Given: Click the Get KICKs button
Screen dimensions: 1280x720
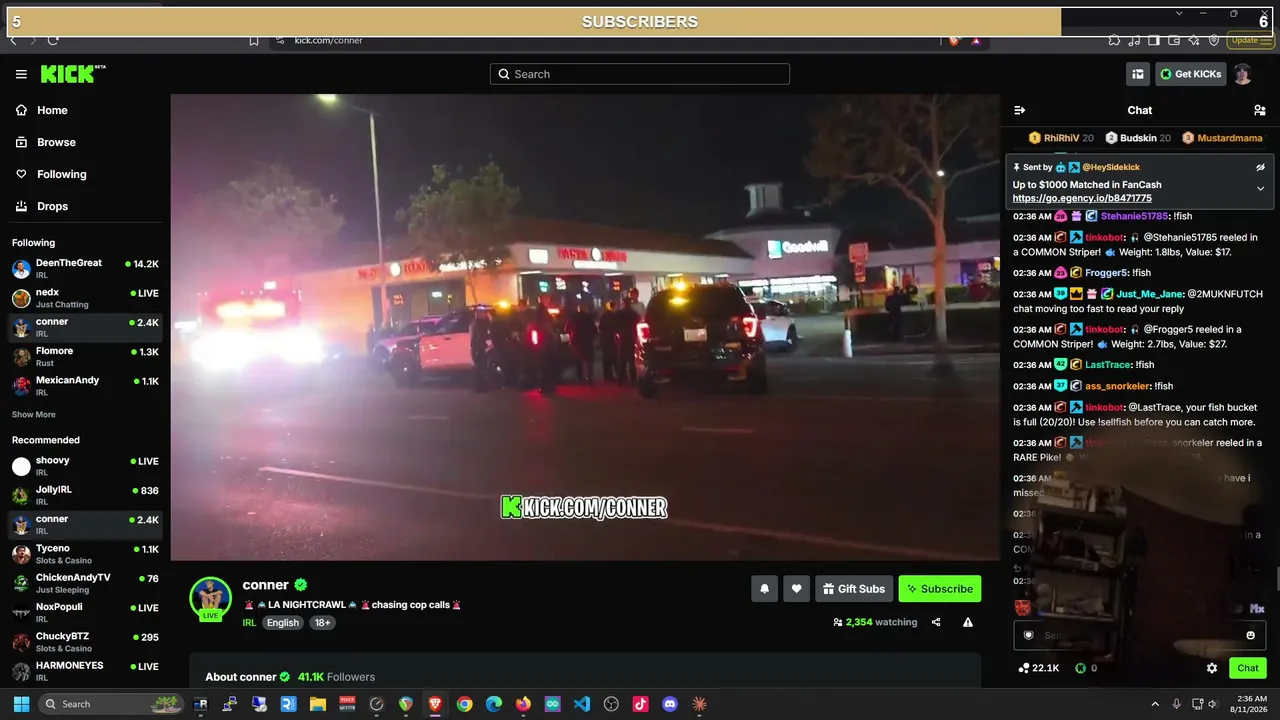Looking at the screenshot, I should [x=1190, y=74].
